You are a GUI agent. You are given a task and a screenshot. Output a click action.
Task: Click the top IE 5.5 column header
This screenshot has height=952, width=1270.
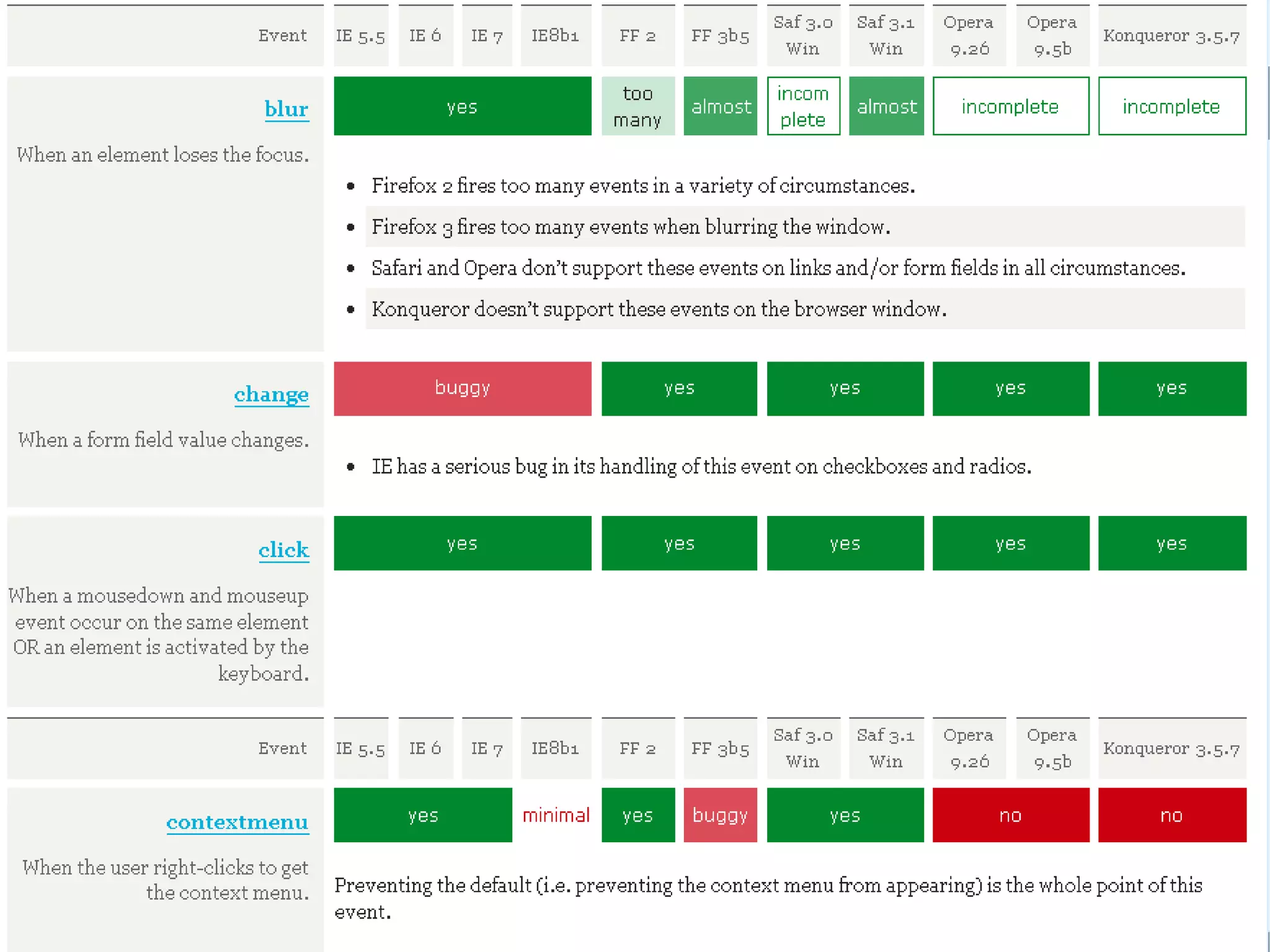tap(360, 36)
